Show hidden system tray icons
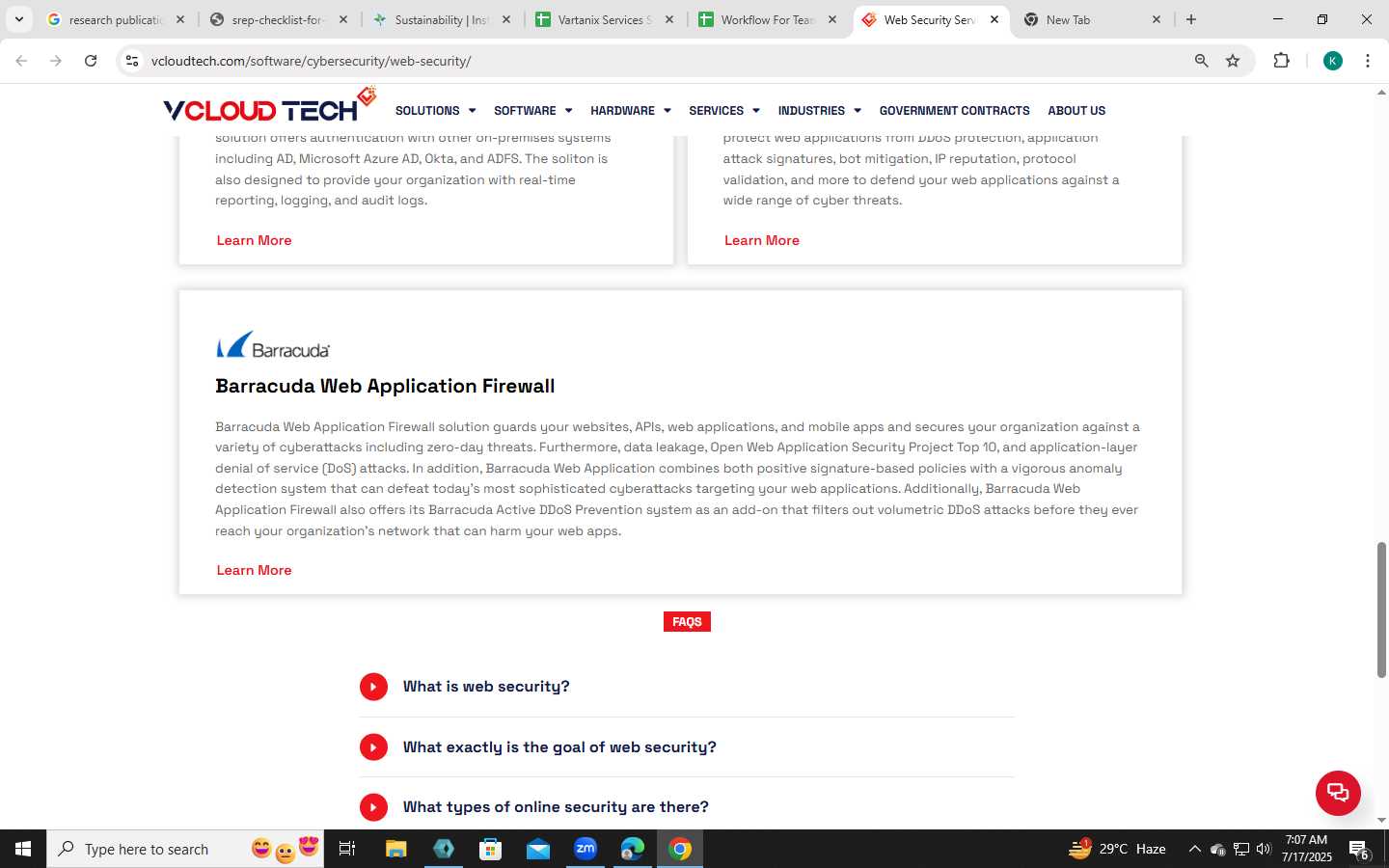 point(1194,849)
